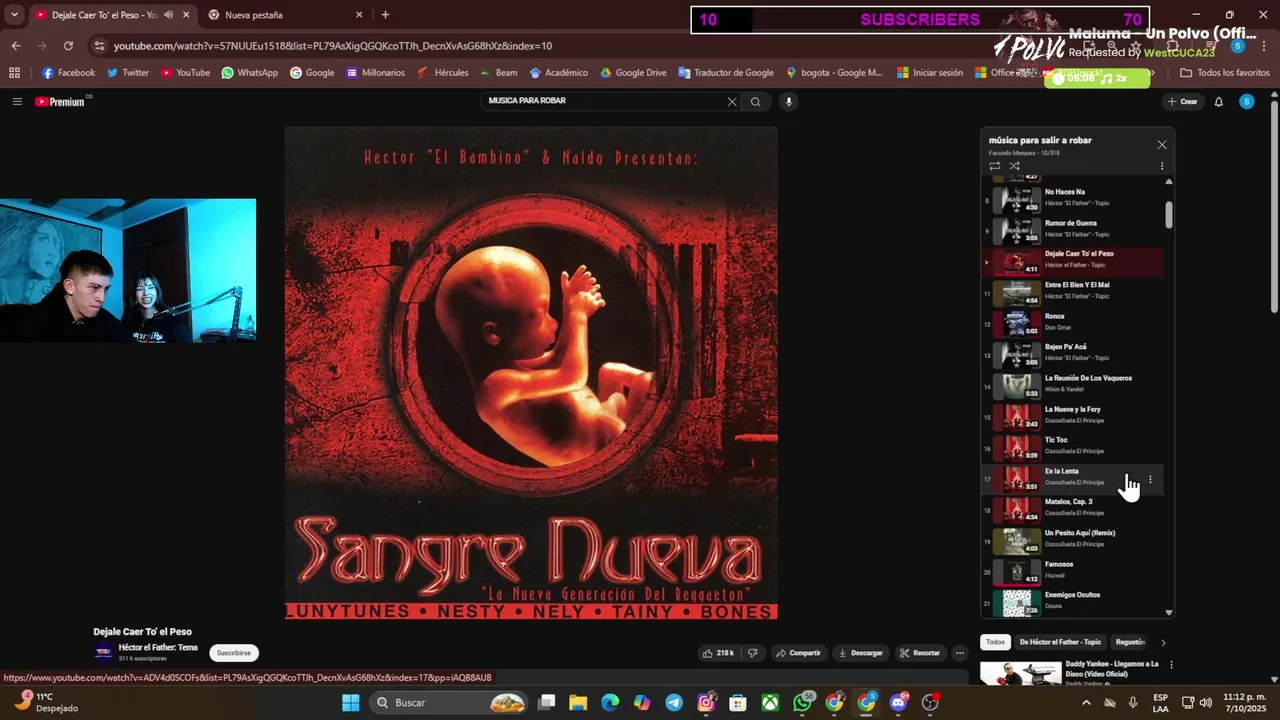Switch to Nueva pestaña browser tab
Screen dimensions: 1280x720
[285, 15]
